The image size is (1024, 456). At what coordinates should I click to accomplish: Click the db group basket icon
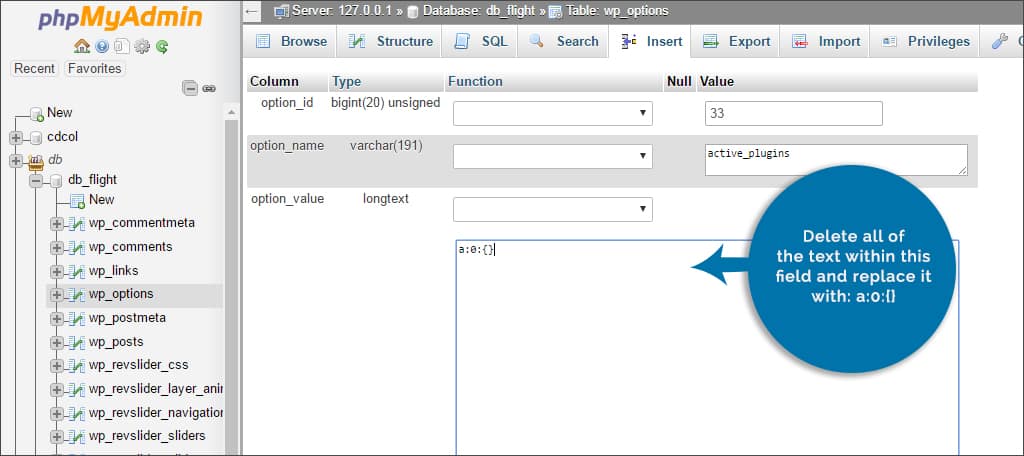[x=37, y=160]
